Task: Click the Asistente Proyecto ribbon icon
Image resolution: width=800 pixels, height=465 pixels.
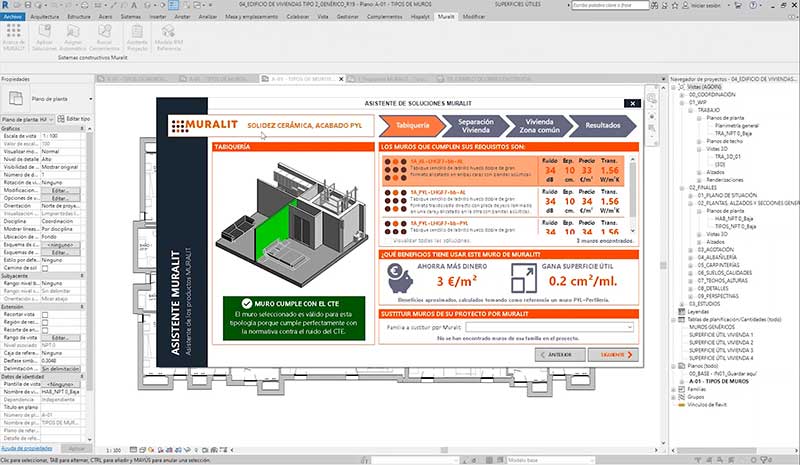Action: coord(137,32)
